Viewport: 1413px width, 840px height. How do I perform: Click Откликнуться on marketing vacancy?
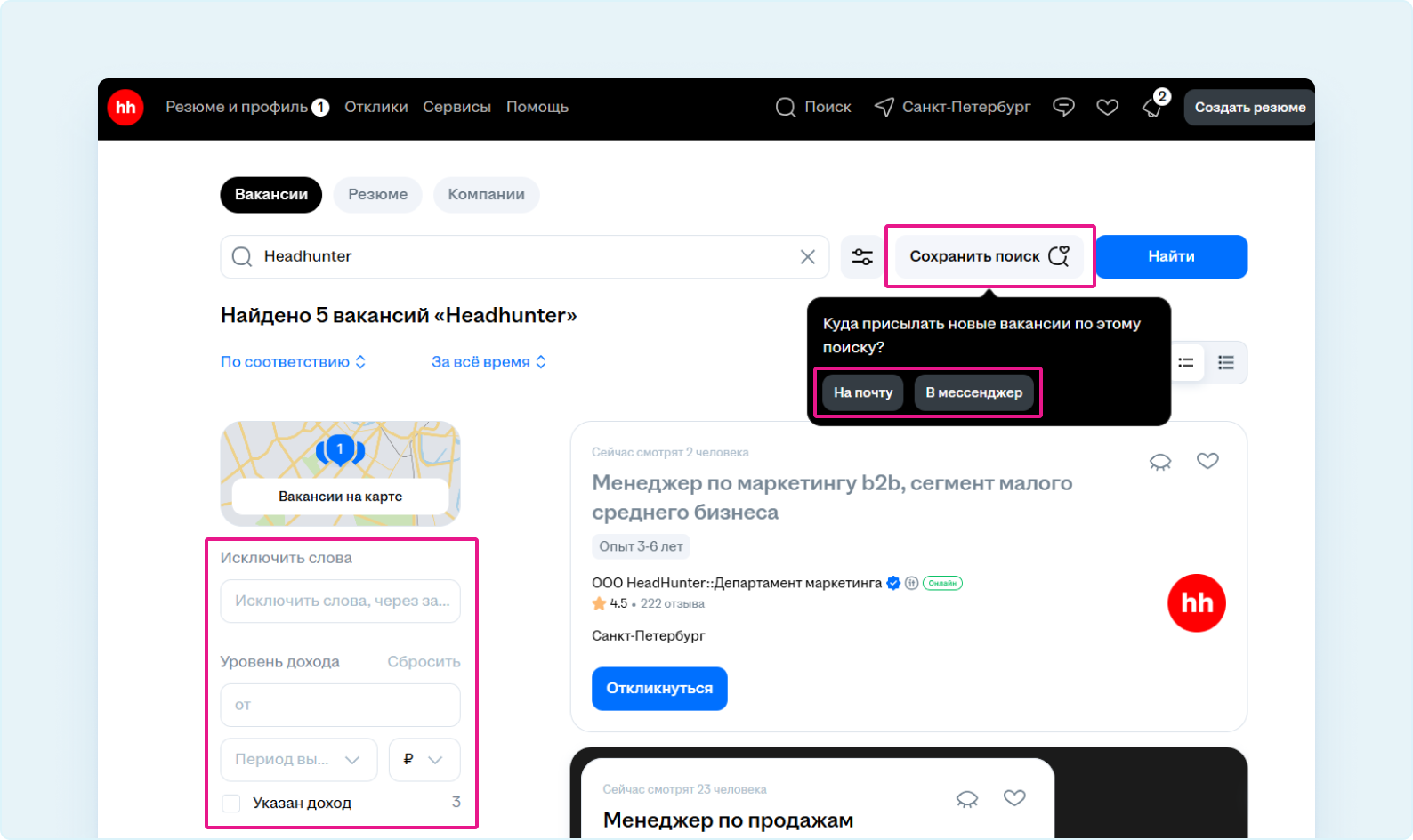[x=659, y=689]
